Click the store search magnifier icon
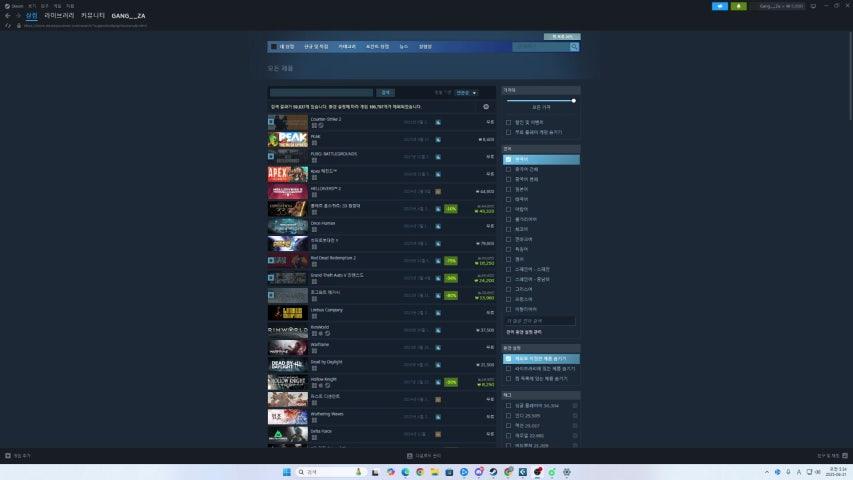 pyautogui.click(x=574, y=47)
